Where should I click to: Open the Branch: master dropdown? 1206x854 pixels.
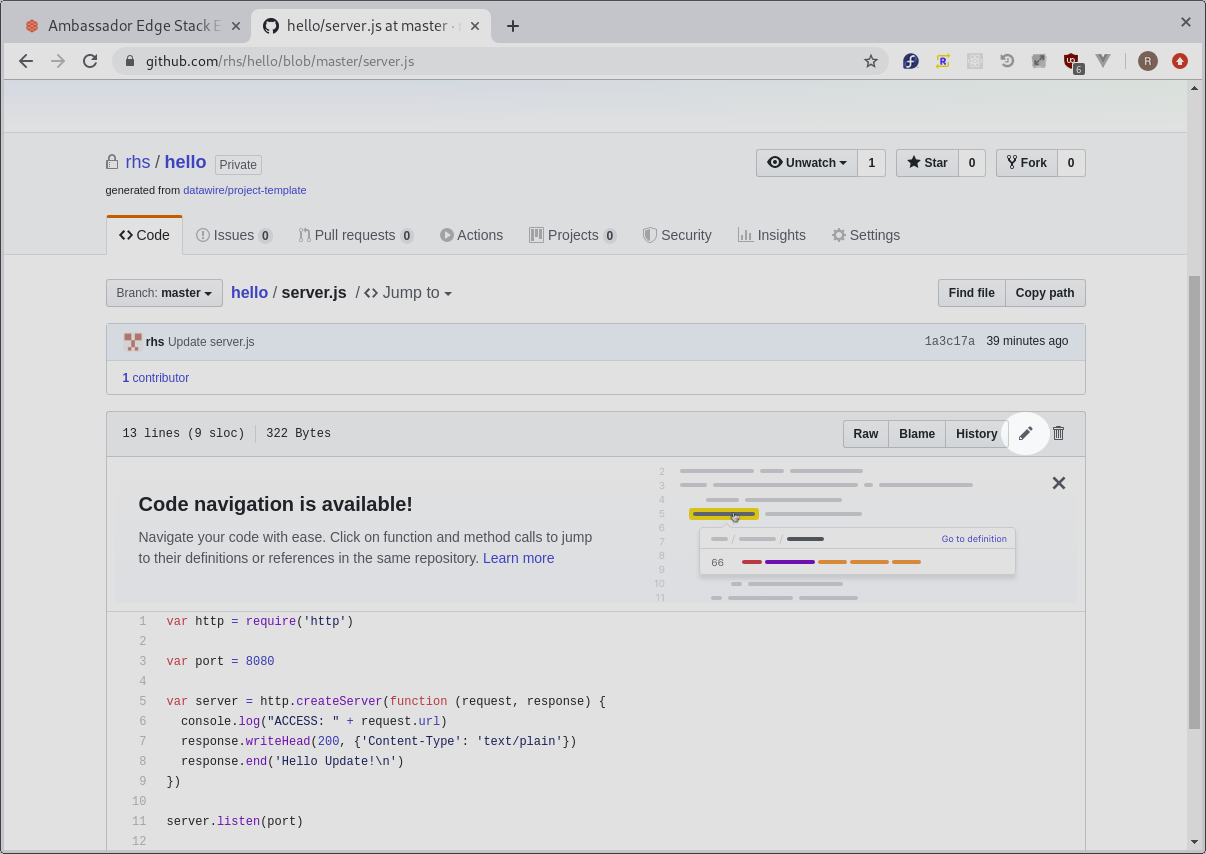pos(164,293)
